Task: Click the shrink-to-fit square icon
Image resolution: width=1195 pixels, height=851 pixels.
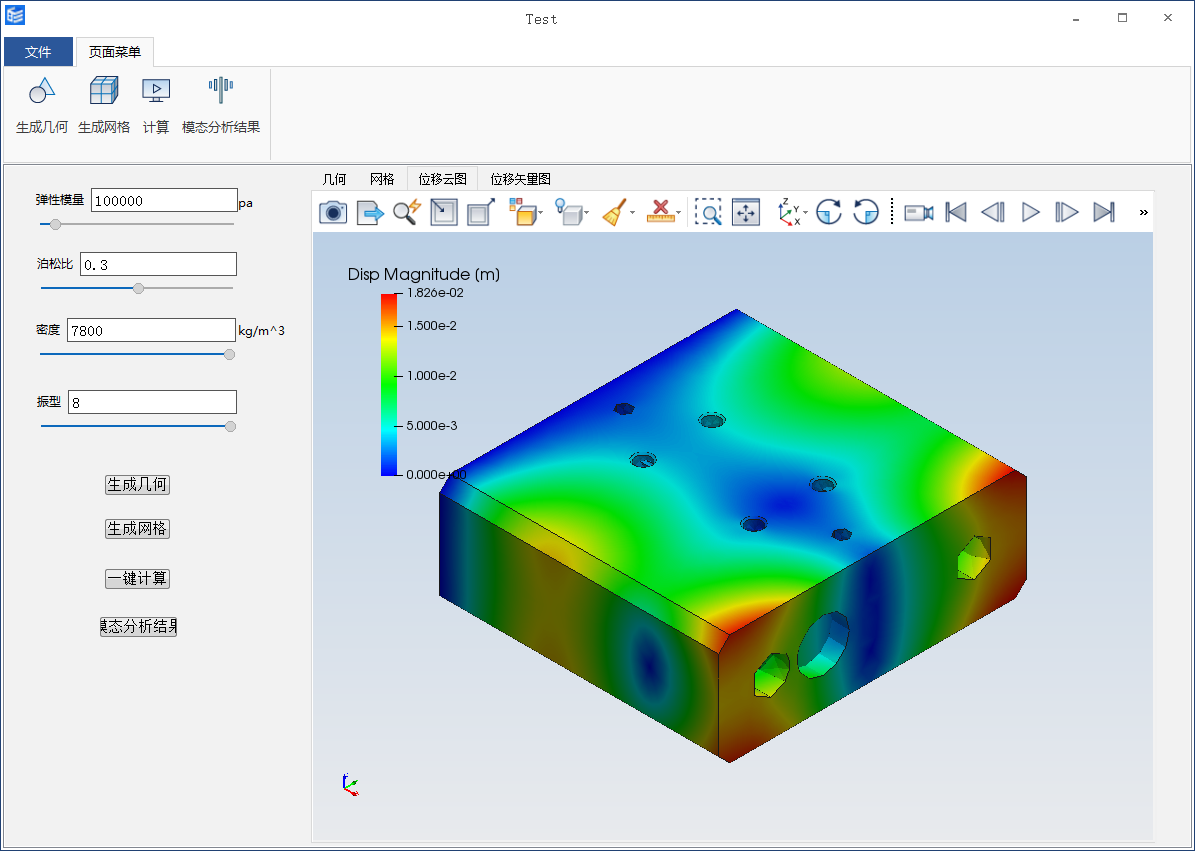Action: [x=444, y=212]
